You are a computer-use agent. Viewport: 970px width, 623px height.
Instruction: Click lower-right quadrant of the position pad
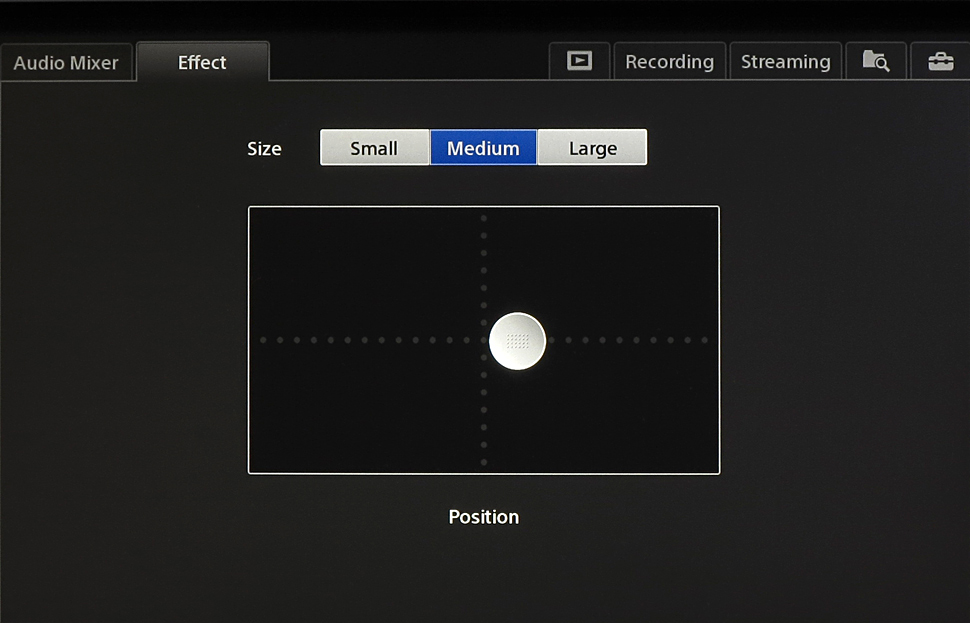(x=601, y=407)
